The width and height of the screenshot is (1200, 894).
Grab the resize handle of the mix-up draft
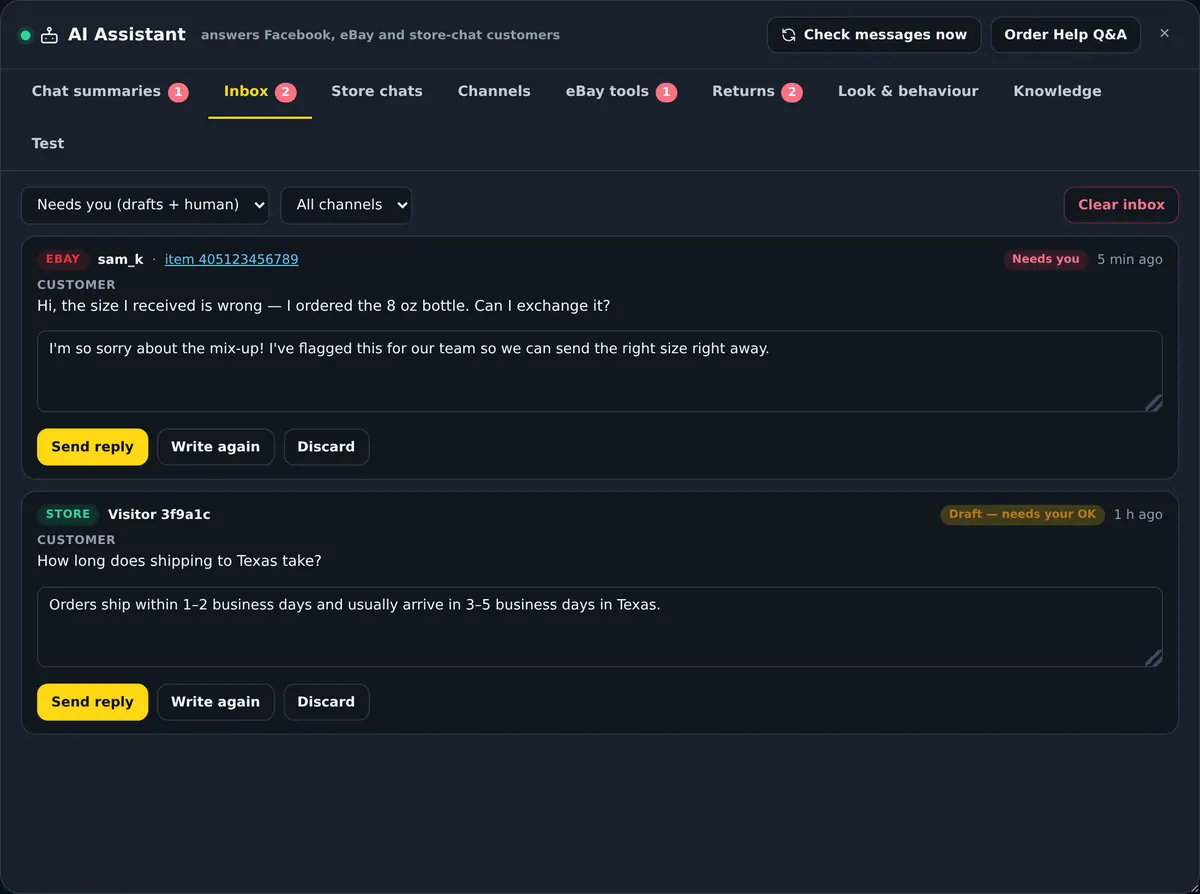(x=1153, y=402)
